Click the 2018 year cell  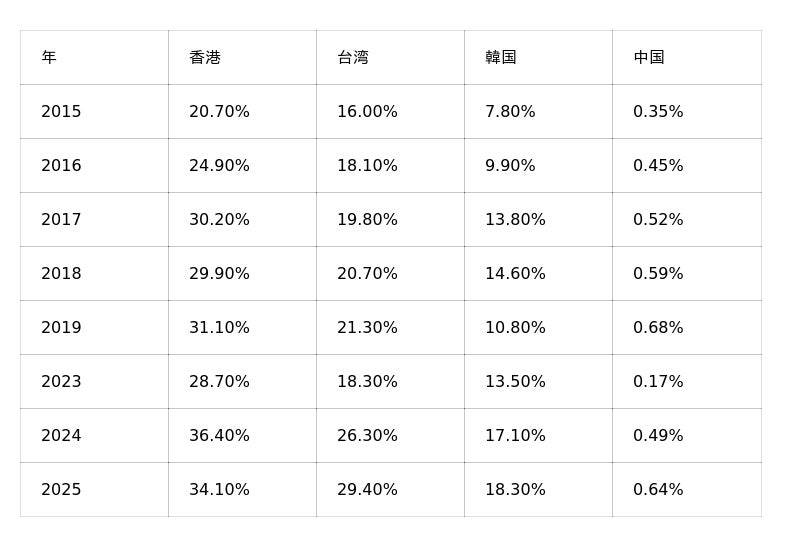[x=94, y=274]
